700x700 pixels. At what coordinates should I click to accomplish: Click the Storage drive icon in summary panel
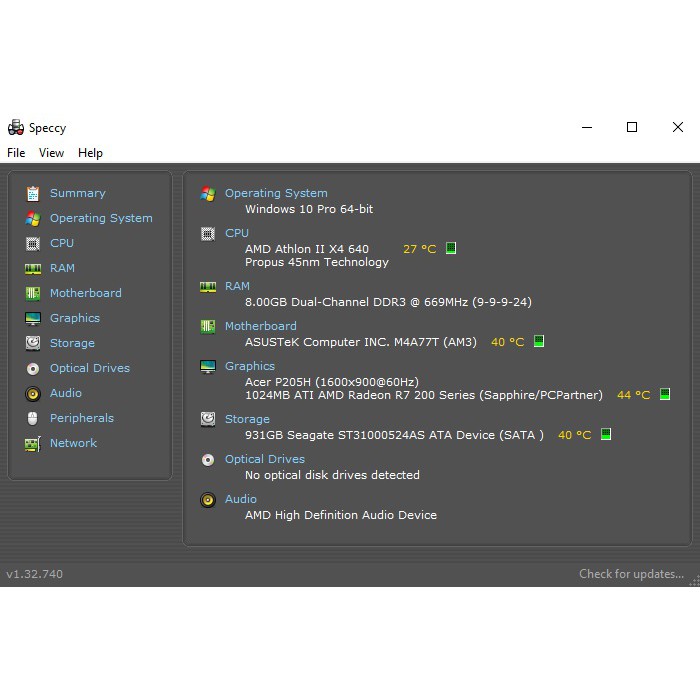point(208,420)
